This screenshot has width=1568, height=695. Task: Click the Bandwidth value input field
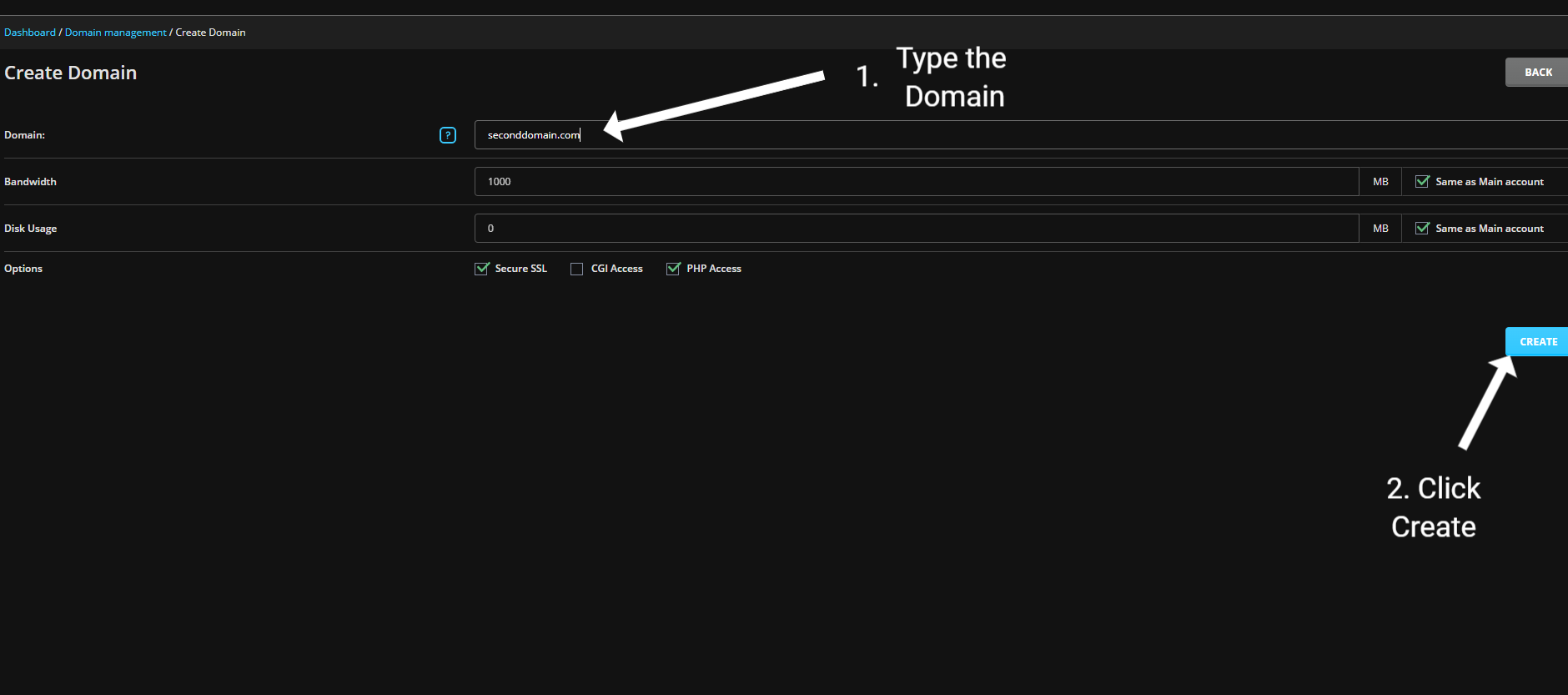point(917,182)
